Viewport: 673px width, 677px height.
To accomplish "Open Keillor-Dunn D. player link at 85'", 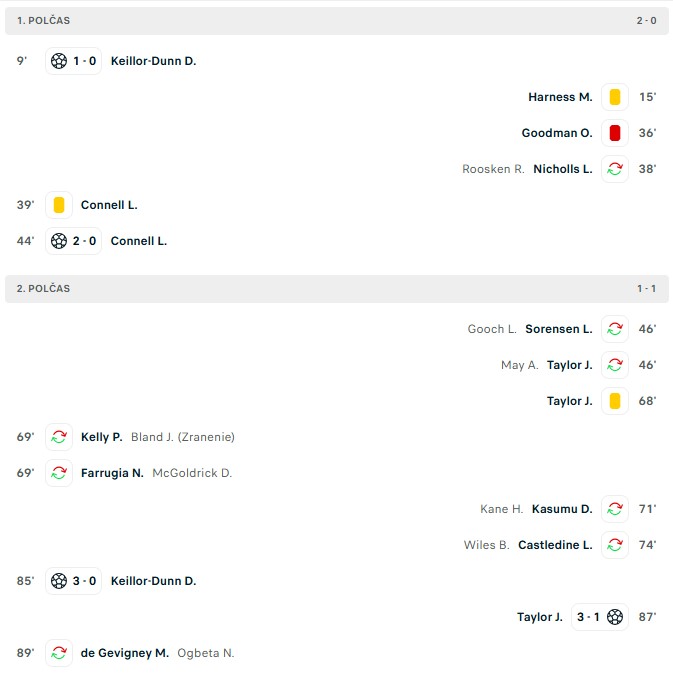I will [153, 581].
